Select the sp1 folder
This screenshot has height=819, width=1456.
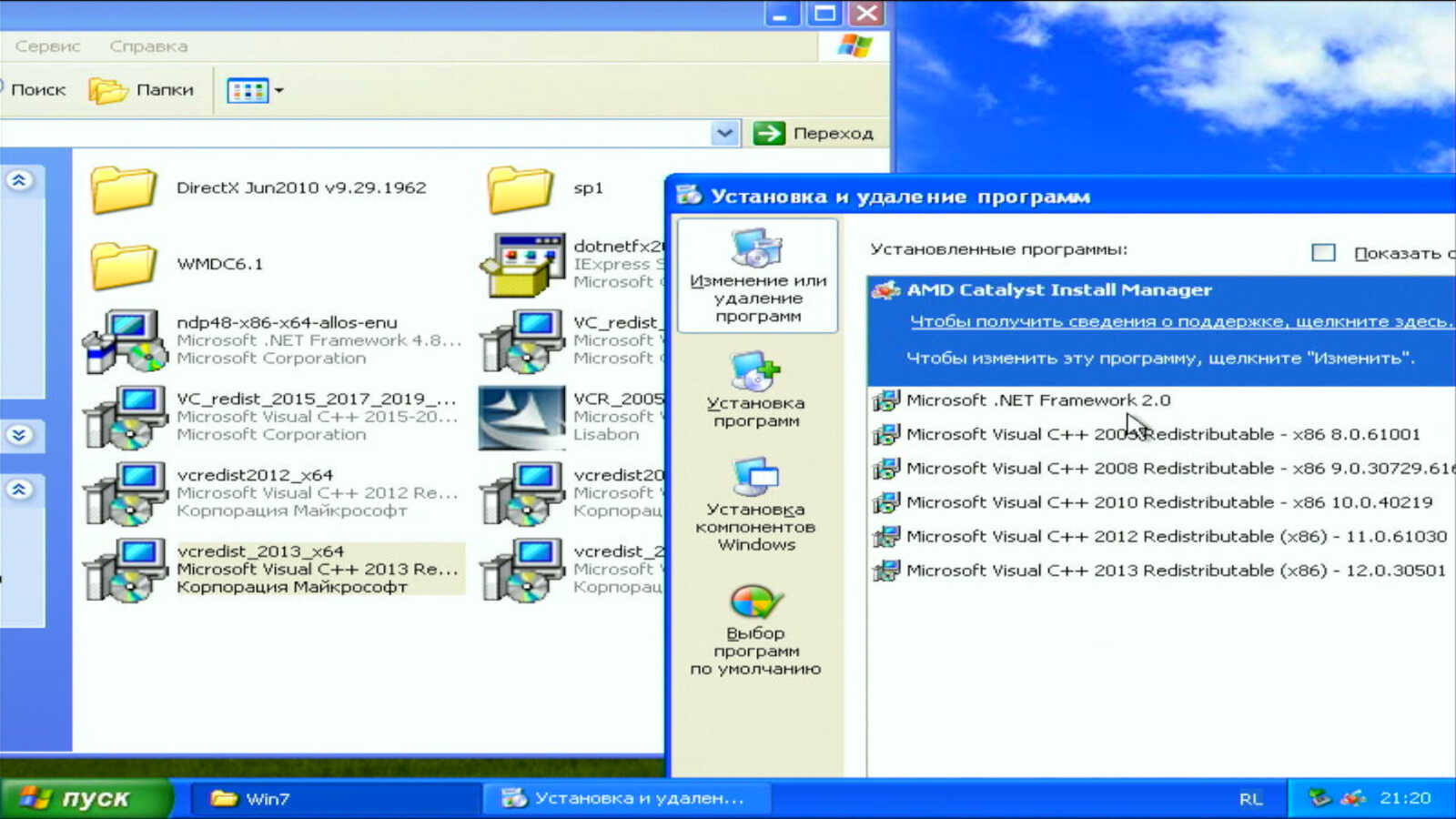[x=546, y=188]
